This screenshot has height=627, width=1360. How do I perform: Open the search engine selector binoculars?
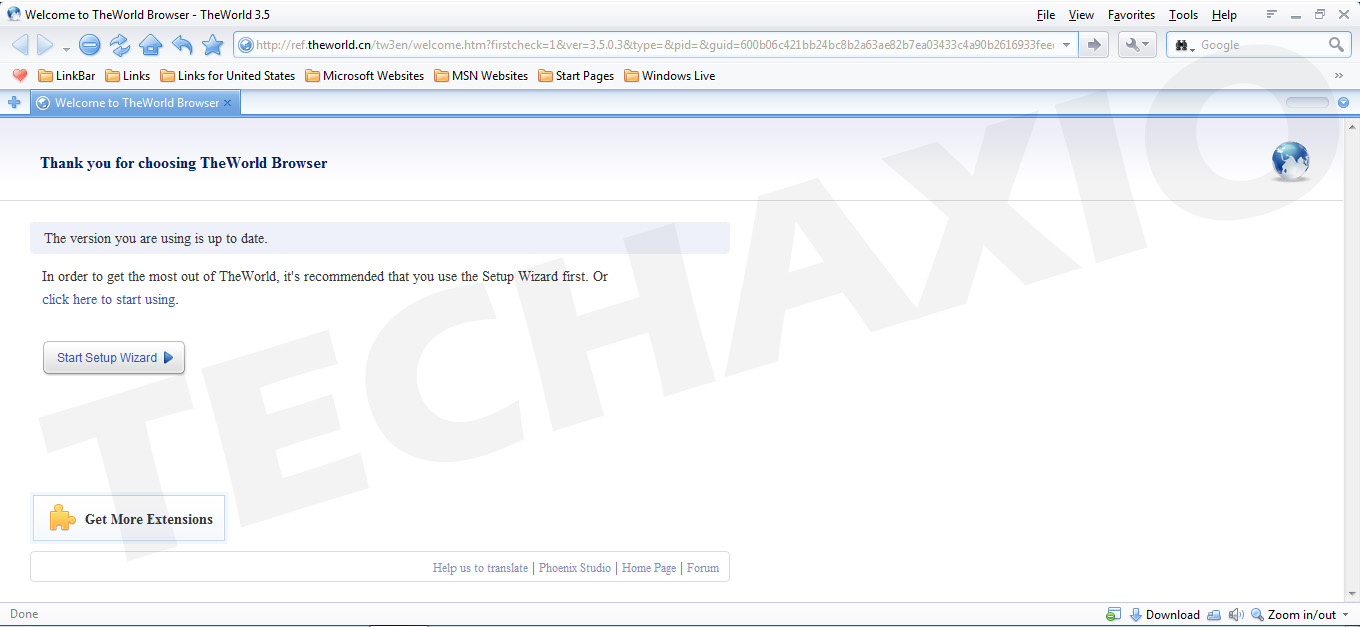(1185, 46)
